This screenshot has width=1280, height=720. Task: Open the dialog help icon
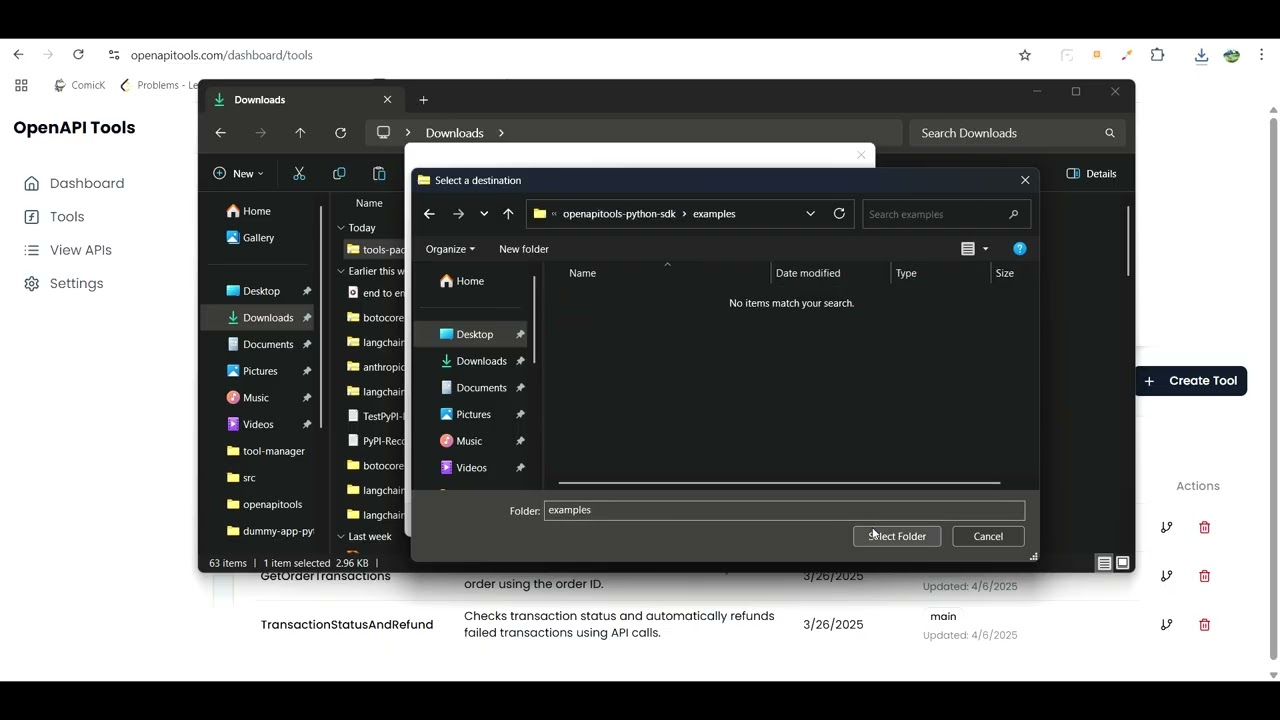click(x=1019, y=249)
